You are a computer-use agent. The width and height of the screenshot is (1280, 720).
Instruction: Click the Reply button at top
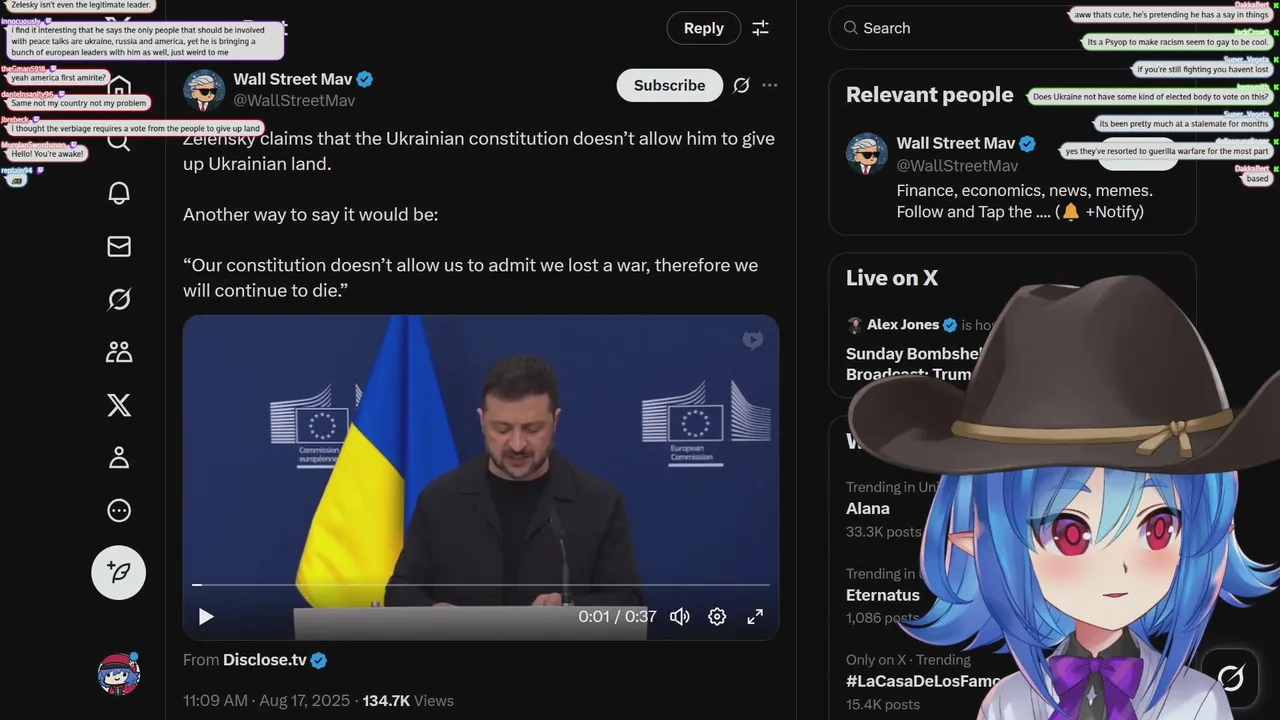point(704,28)
